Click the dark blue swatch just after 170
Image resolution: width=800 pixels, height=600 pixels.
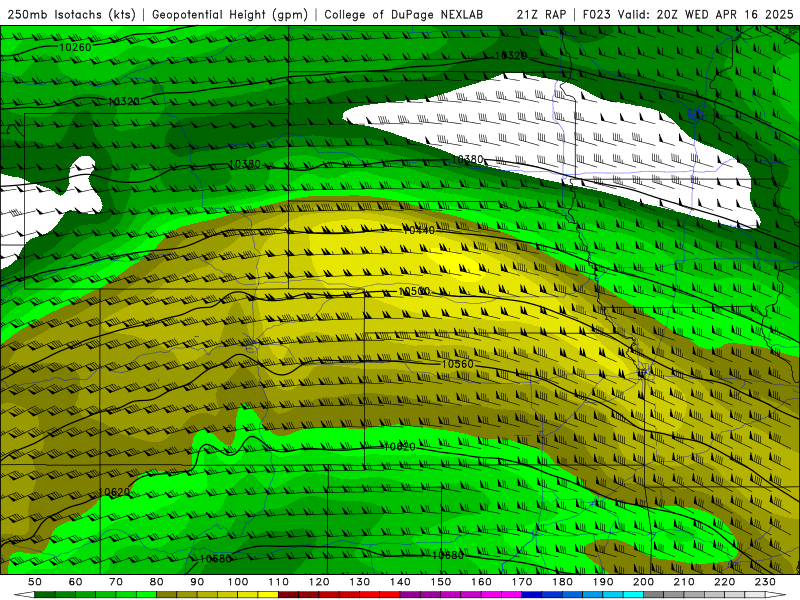pos(532,595)
